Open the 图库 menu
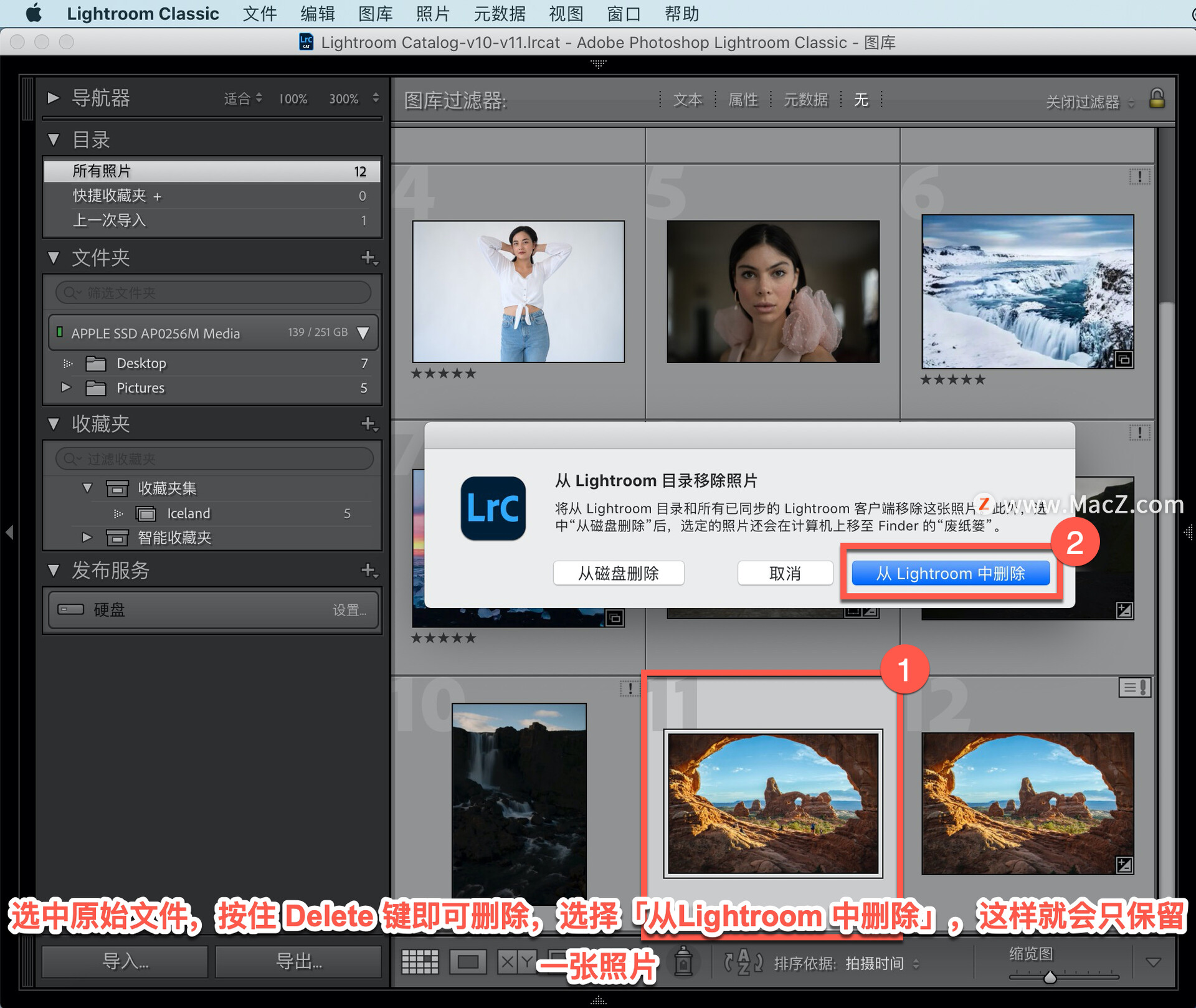Viewport: 1196px width, 1008px height. coord(376,13)
